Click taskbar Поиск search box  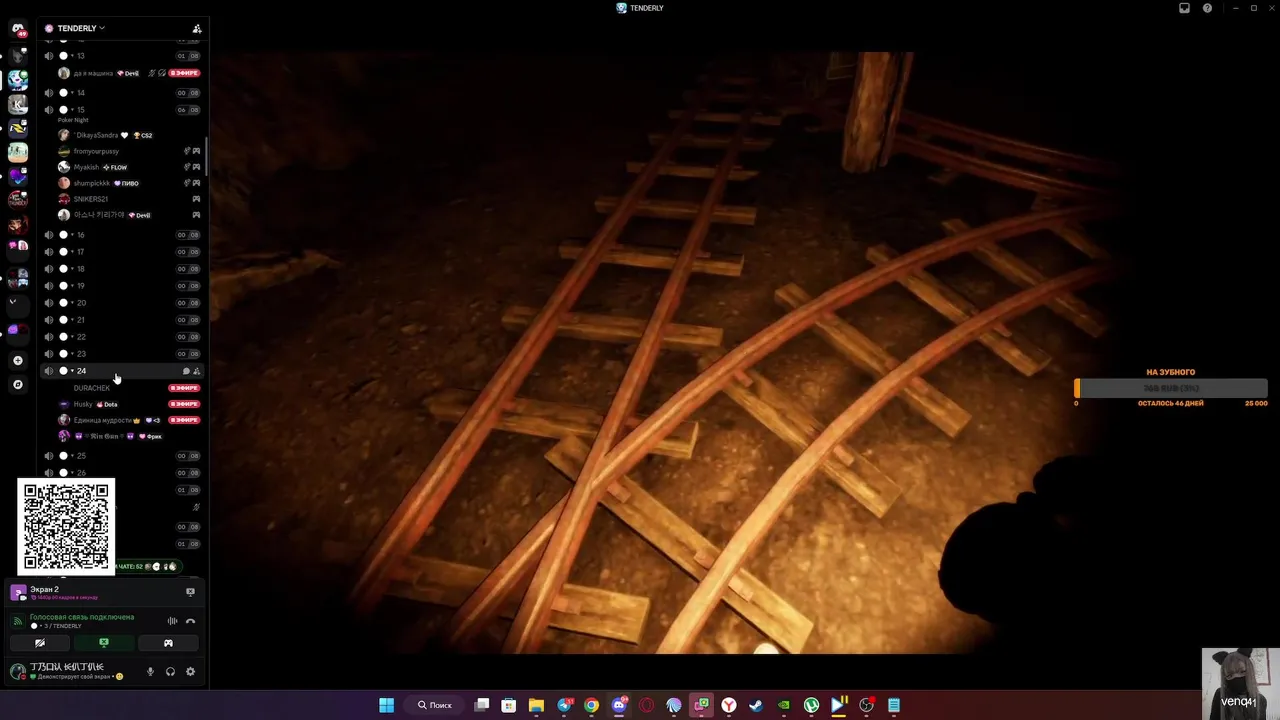[x=436, y=705]
